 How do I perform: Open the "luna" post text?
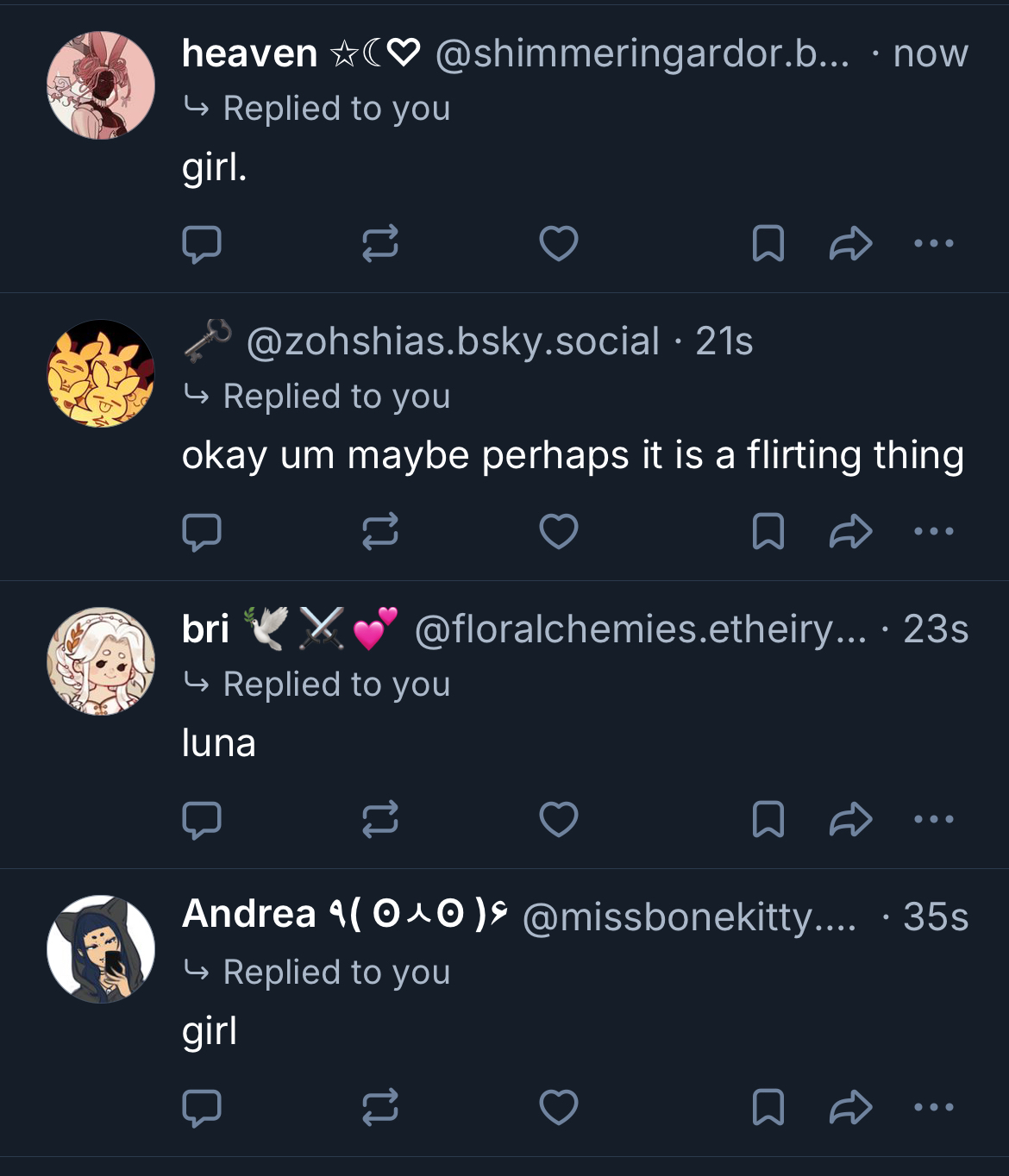click(219, 743)
